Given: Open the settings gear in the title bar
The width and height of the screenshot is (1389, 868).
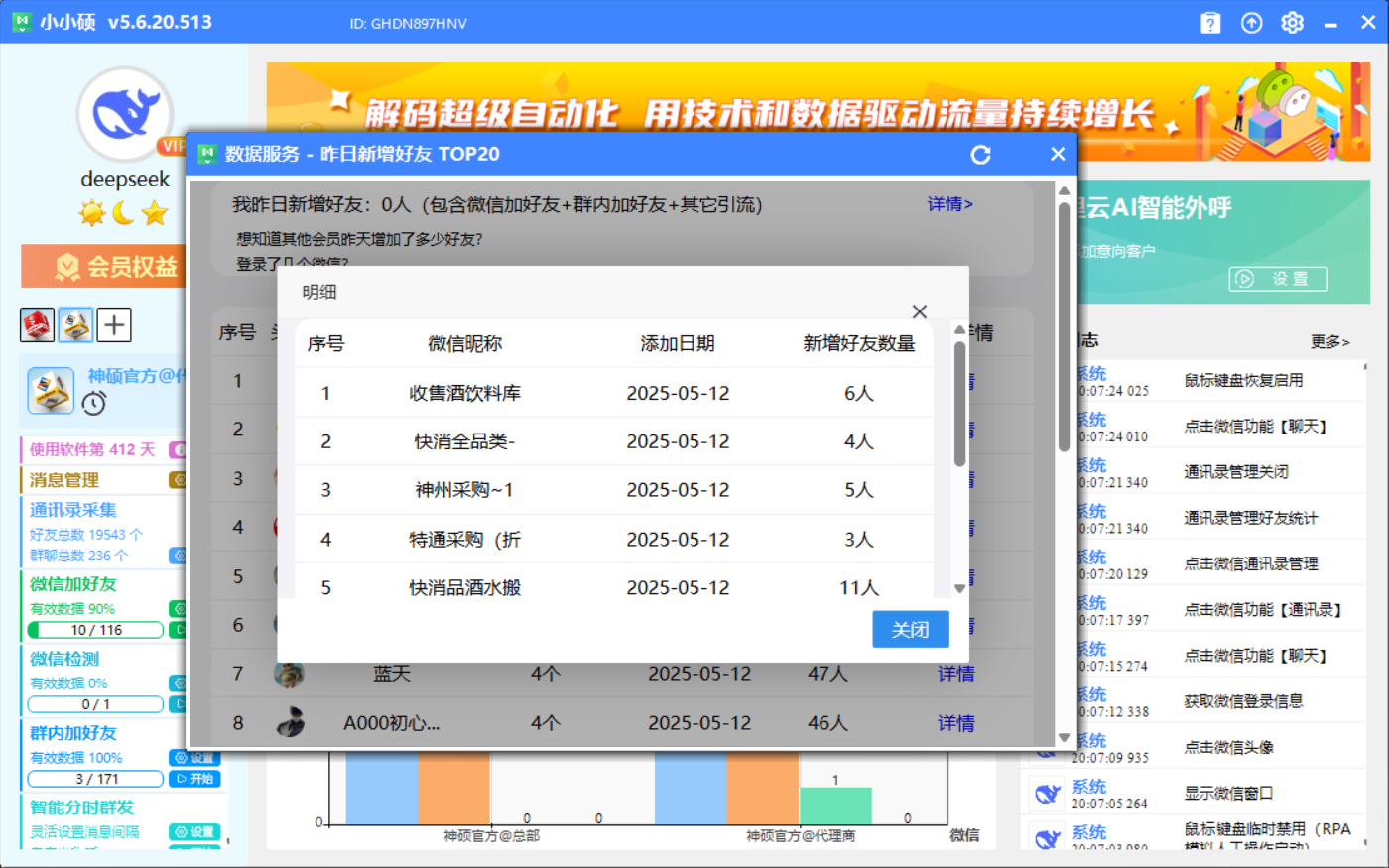Looking at the screenshot, I should (x=1292, y=23).
